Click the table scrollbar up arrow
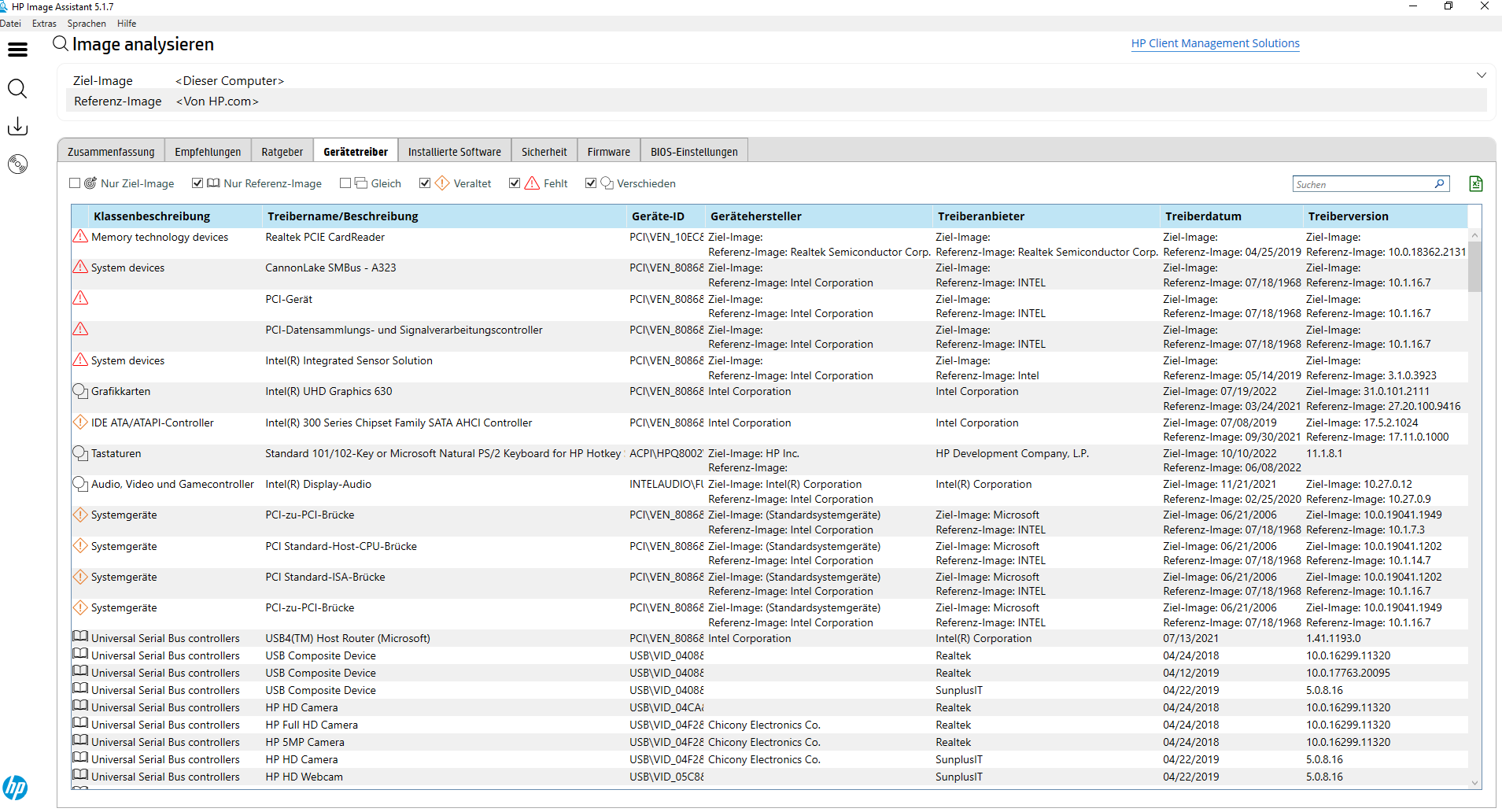1502x812 pixels. 1474,235
